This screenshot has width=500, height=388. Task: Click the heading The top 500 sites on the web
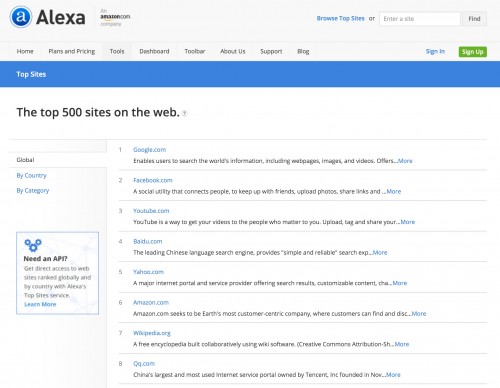[98, 113]
